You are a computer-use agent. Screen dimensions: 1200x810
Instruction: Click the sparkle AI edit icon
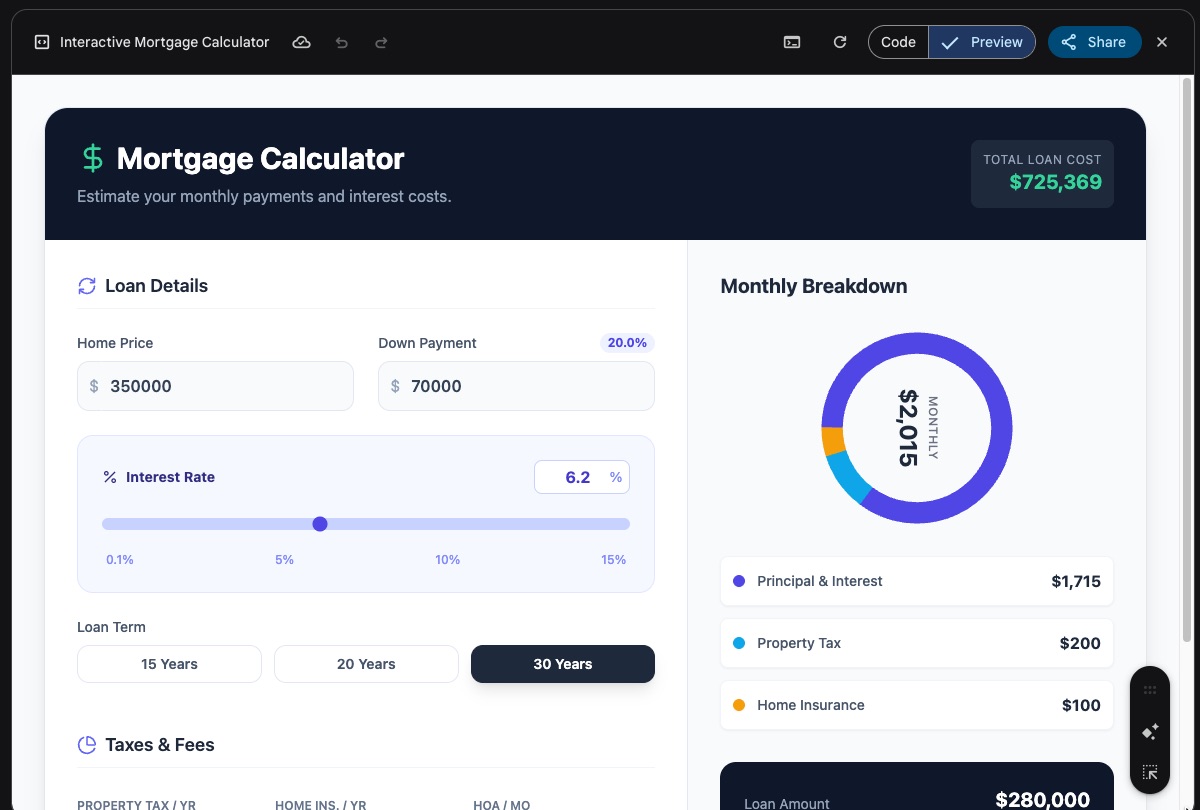(1150, 732)
